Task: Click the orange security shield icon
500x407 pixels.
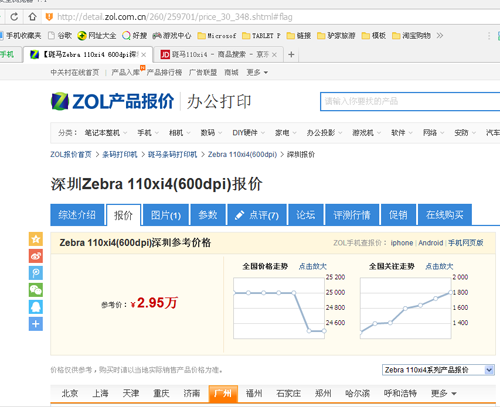Action: pos(49,17)
